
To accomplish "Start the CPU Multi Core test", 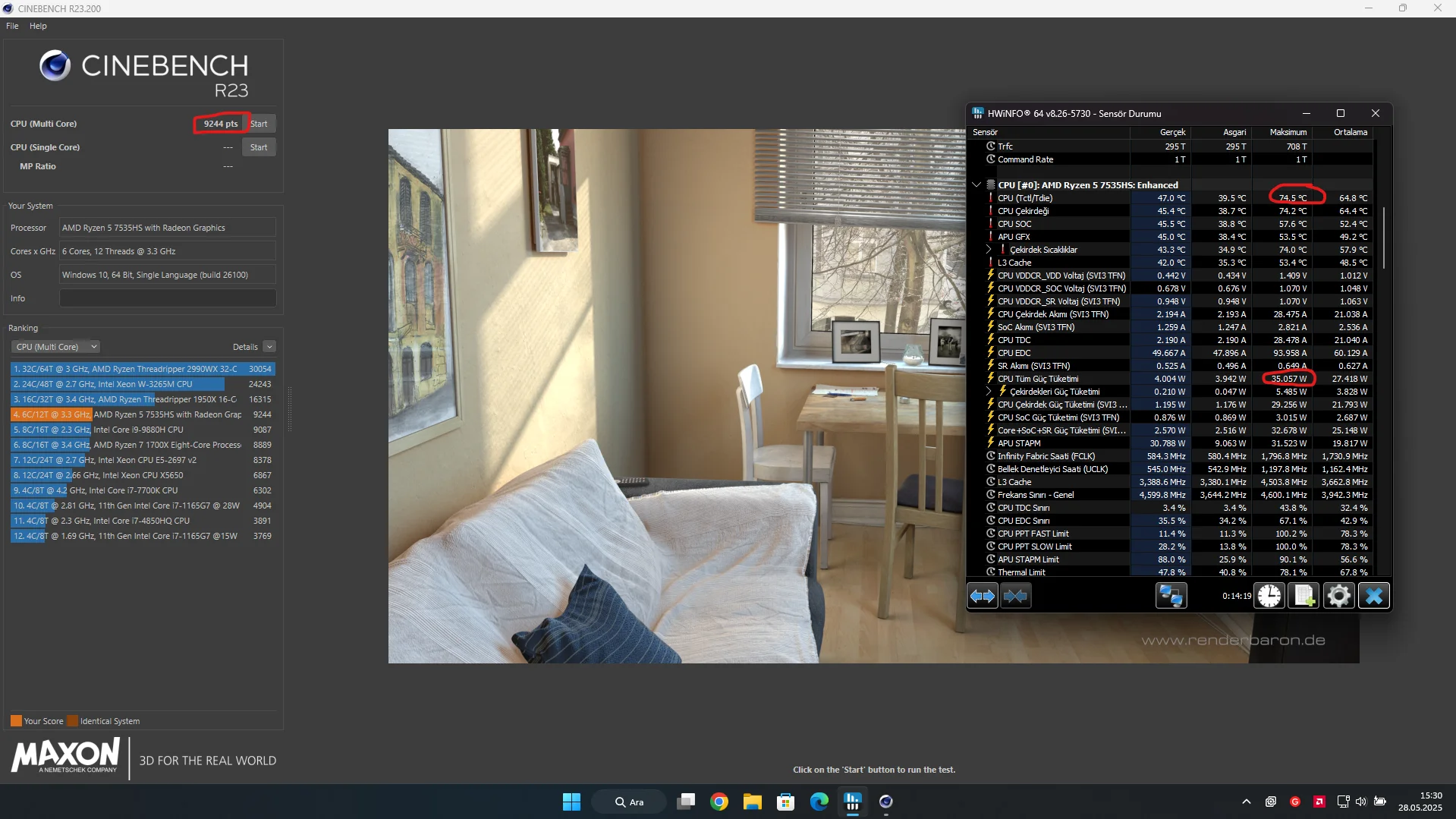I will (x=259, y=124).
